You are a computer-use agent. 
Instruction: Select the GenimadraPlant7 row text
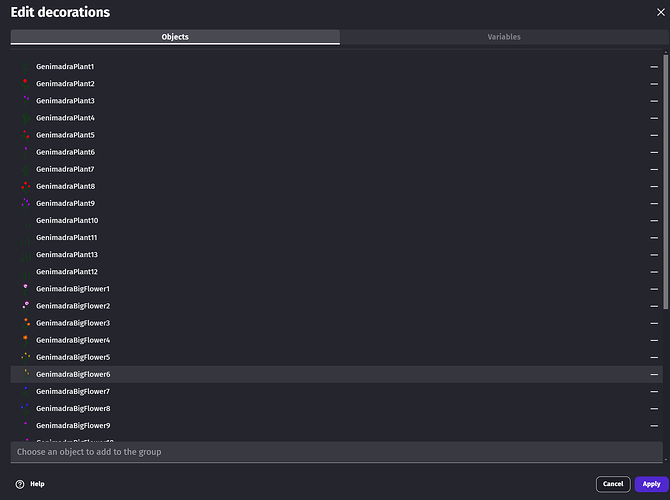65,169
